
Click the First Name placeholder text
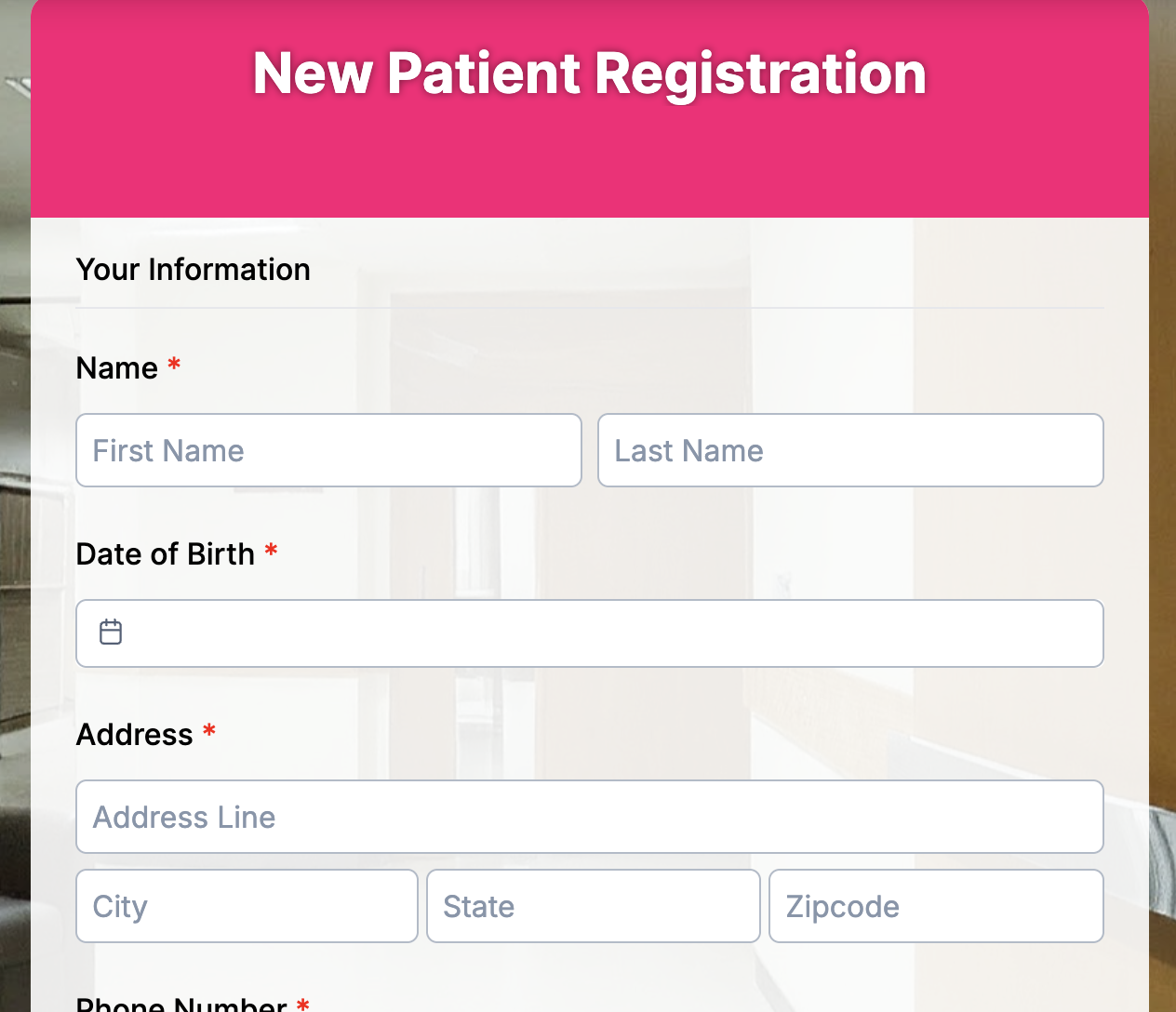[167, 450]
